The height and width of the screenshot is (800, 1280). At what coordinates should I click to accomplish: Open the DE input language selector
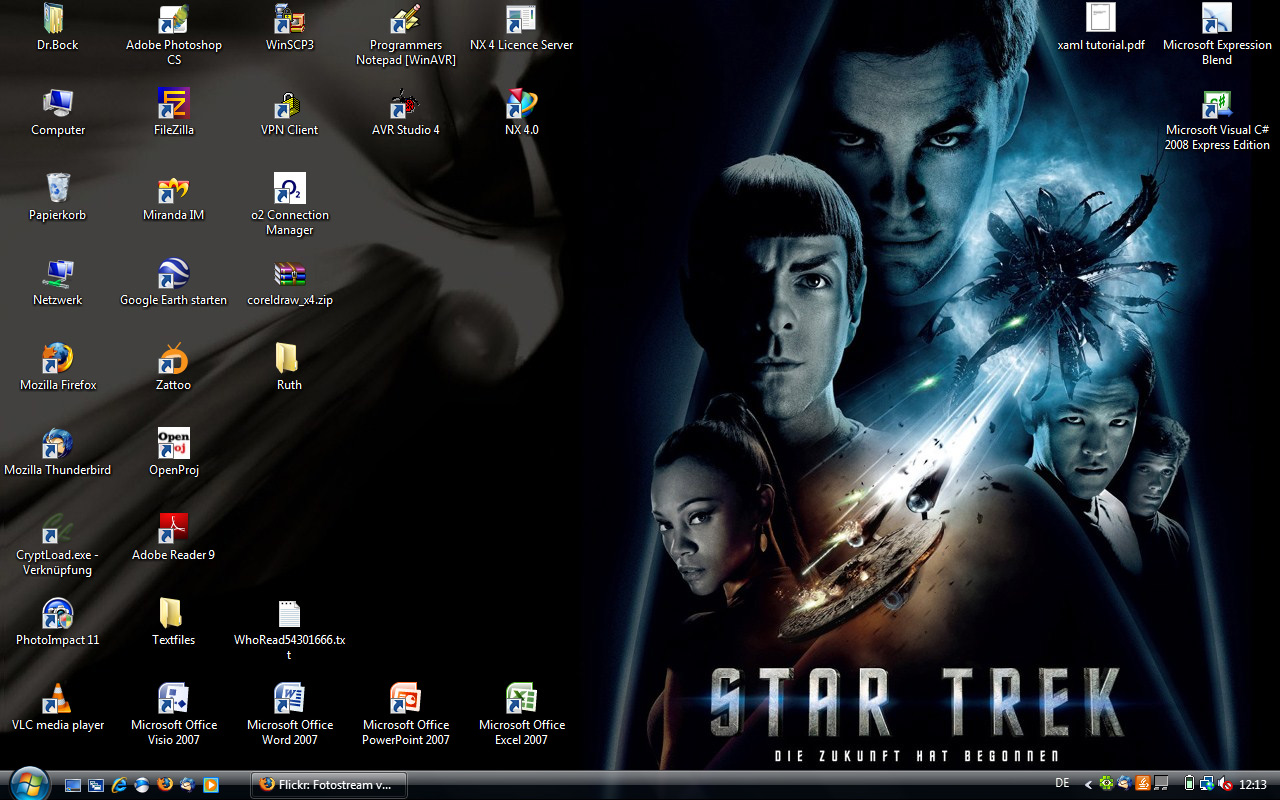click(1062, 783)
